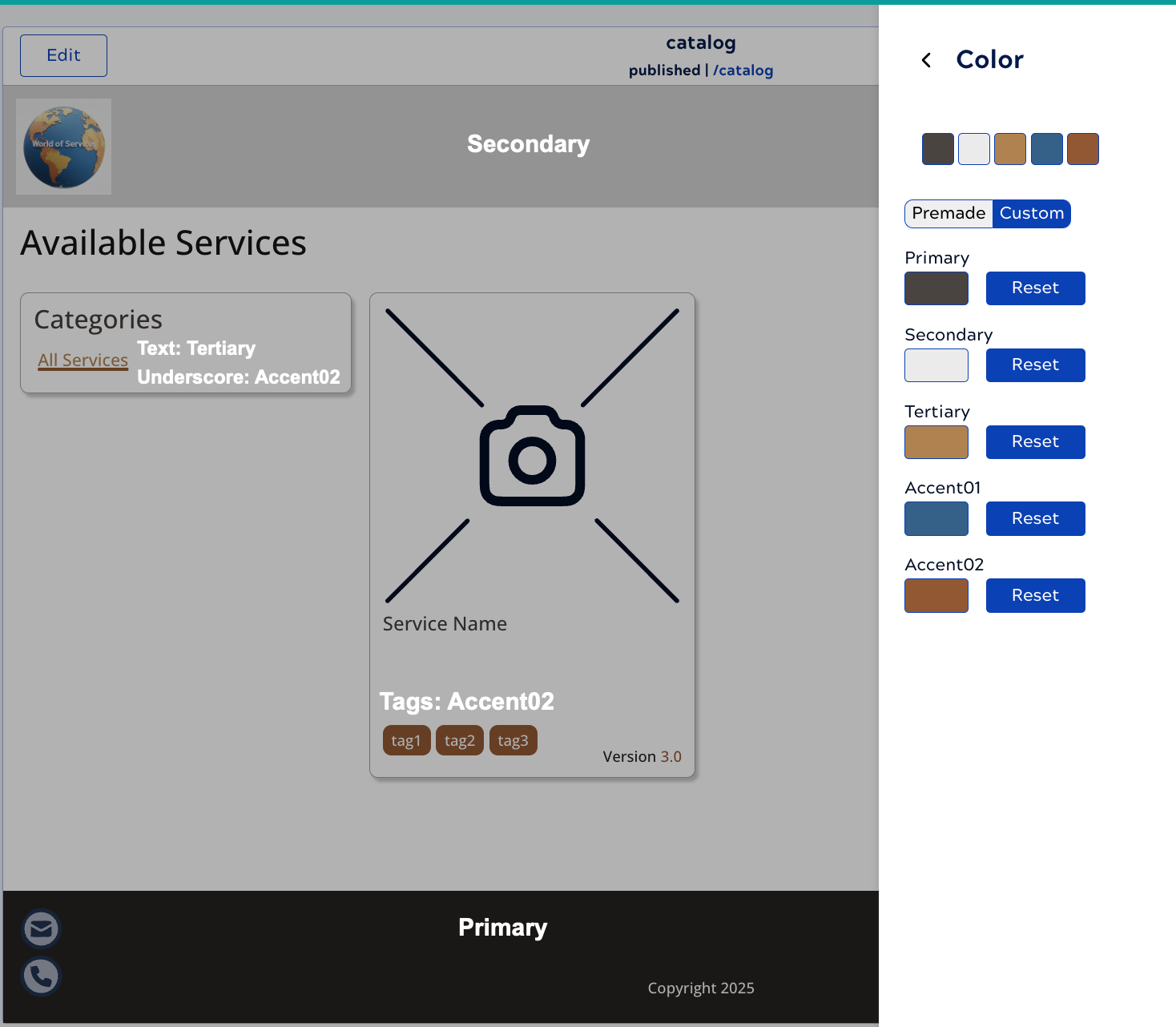The height and width of the screenshot is (1027, 1176).
Task: Switch to the Premade tab
Action: pos(948,213)
